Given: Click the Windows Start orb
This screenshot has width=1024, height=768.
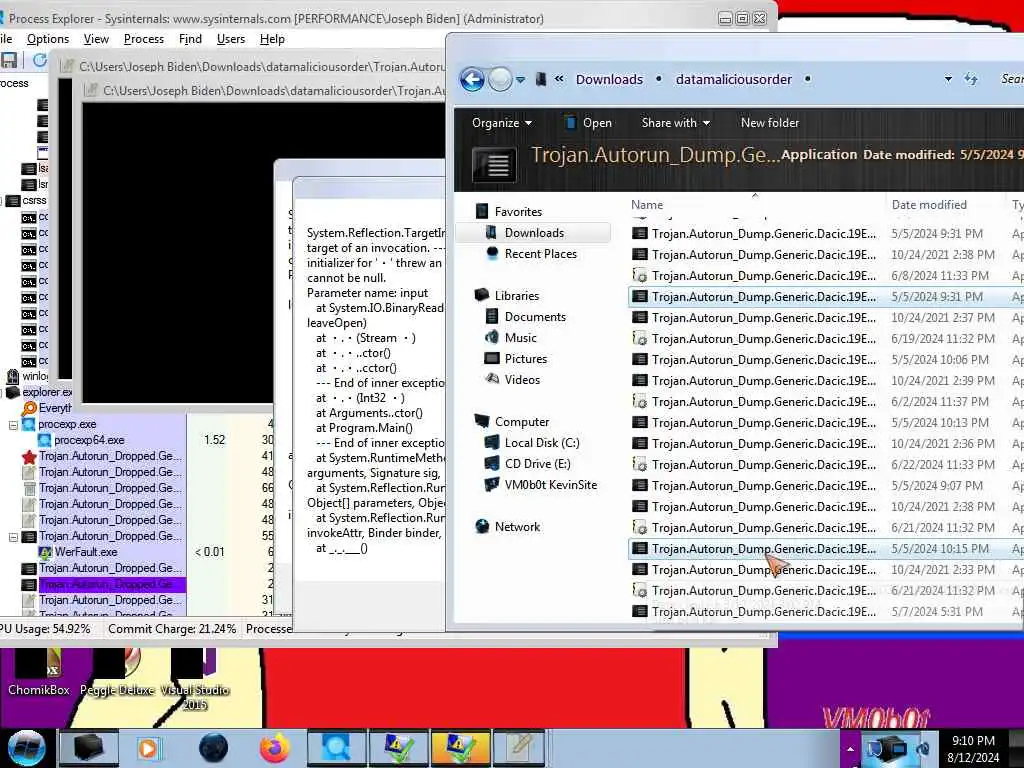Looking at the screenshot, I should pyautogui.click(x=26, y=748).
